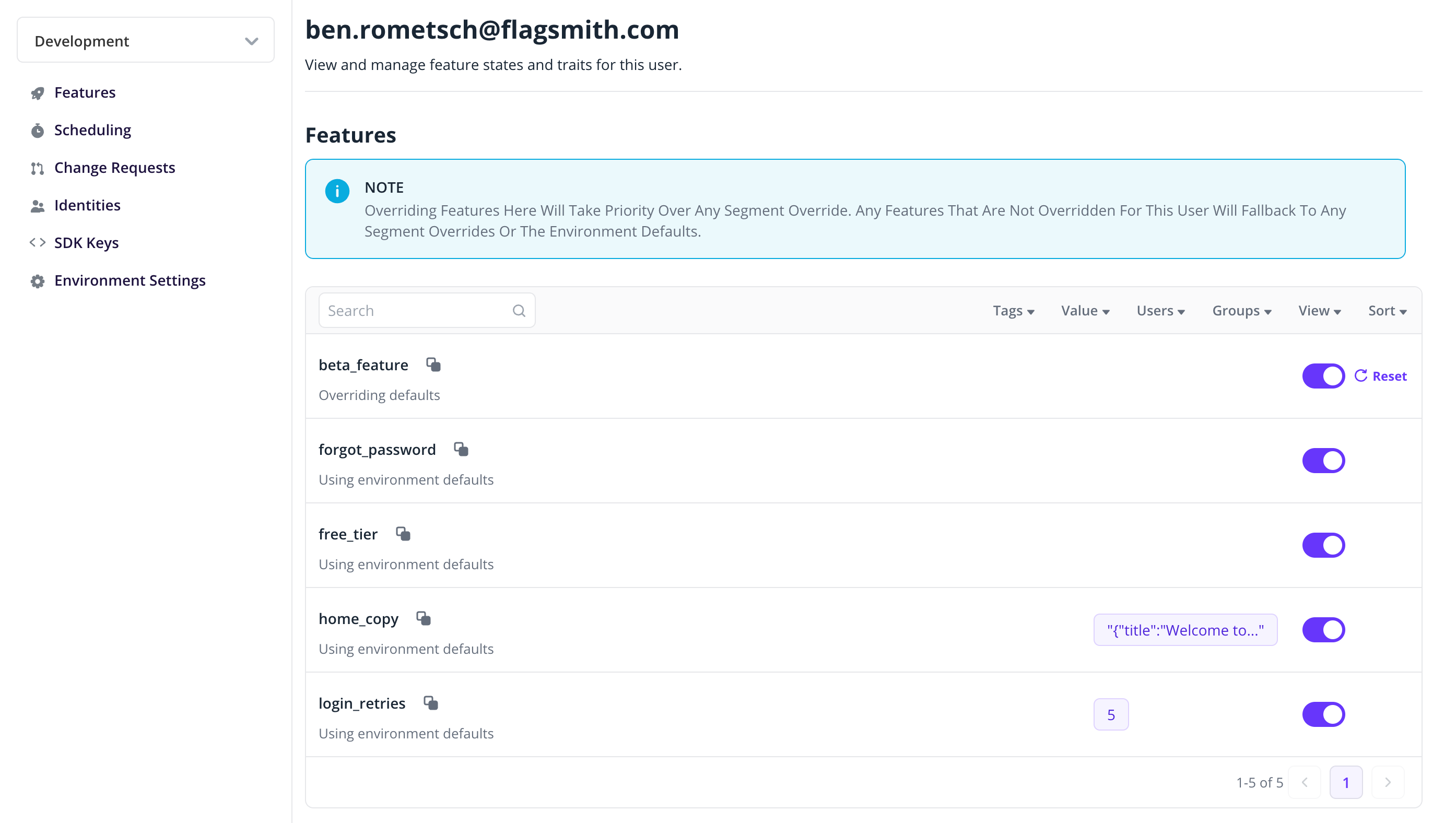1456x823 pixels.
Task: Open the Sort dropdown
Action: coord(1387,311)
